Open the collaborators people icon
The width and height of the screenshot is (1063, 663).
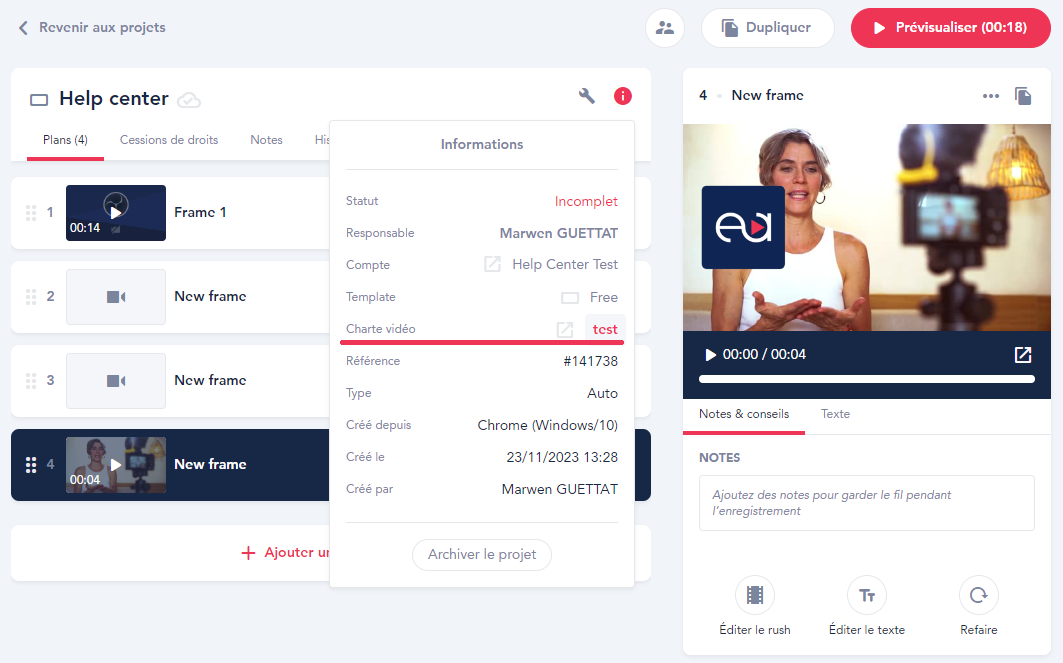point(665,28)
